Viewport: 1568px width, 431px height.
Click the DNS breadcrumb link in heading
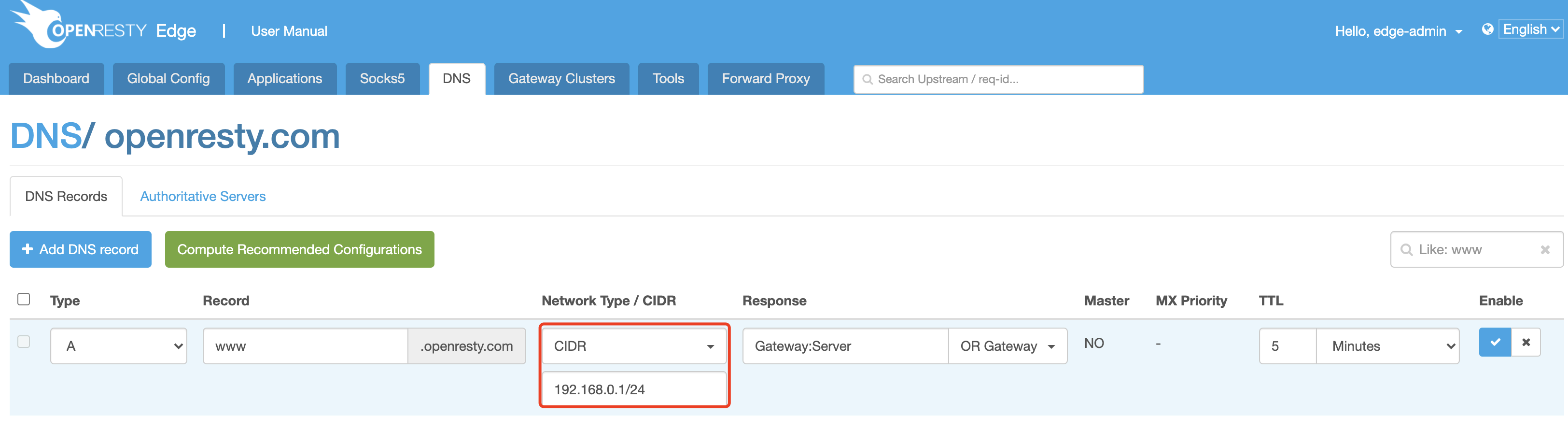pyautogui.click(x=46, y=135)
